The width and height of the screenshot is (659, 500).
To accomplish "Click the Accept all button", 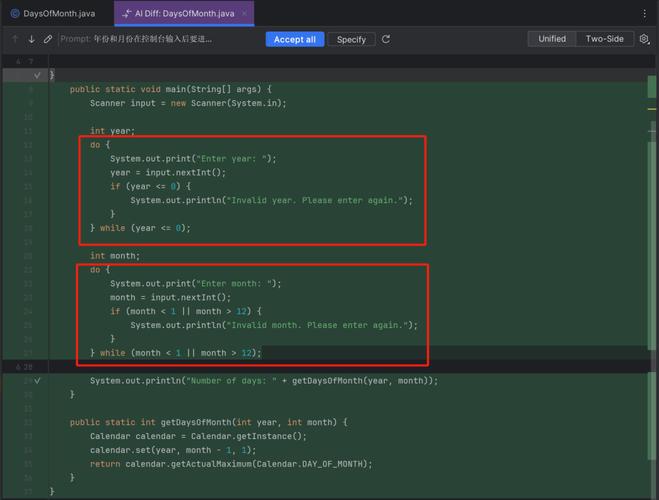I will coord(295,39).
